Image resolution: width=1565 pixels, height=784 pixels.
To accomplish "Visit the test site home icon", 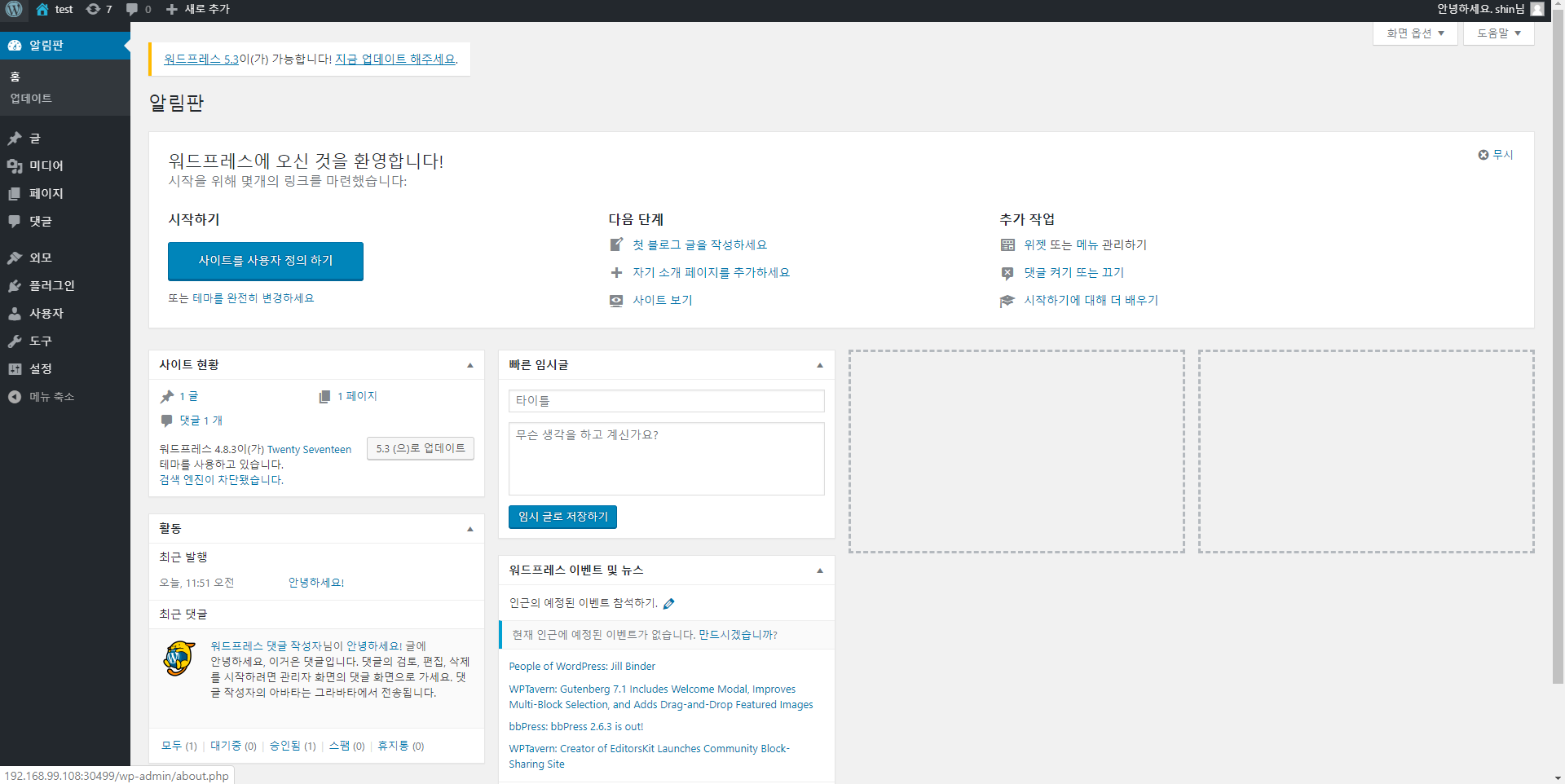I will [42, 9].
